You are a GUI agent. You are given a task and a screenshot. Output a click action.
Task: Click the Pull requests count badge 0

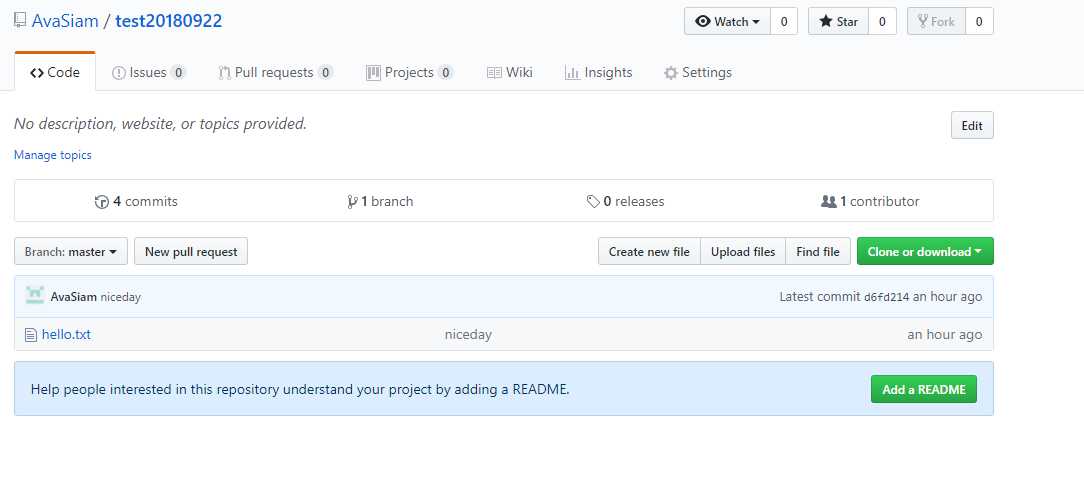coord(326,73)
